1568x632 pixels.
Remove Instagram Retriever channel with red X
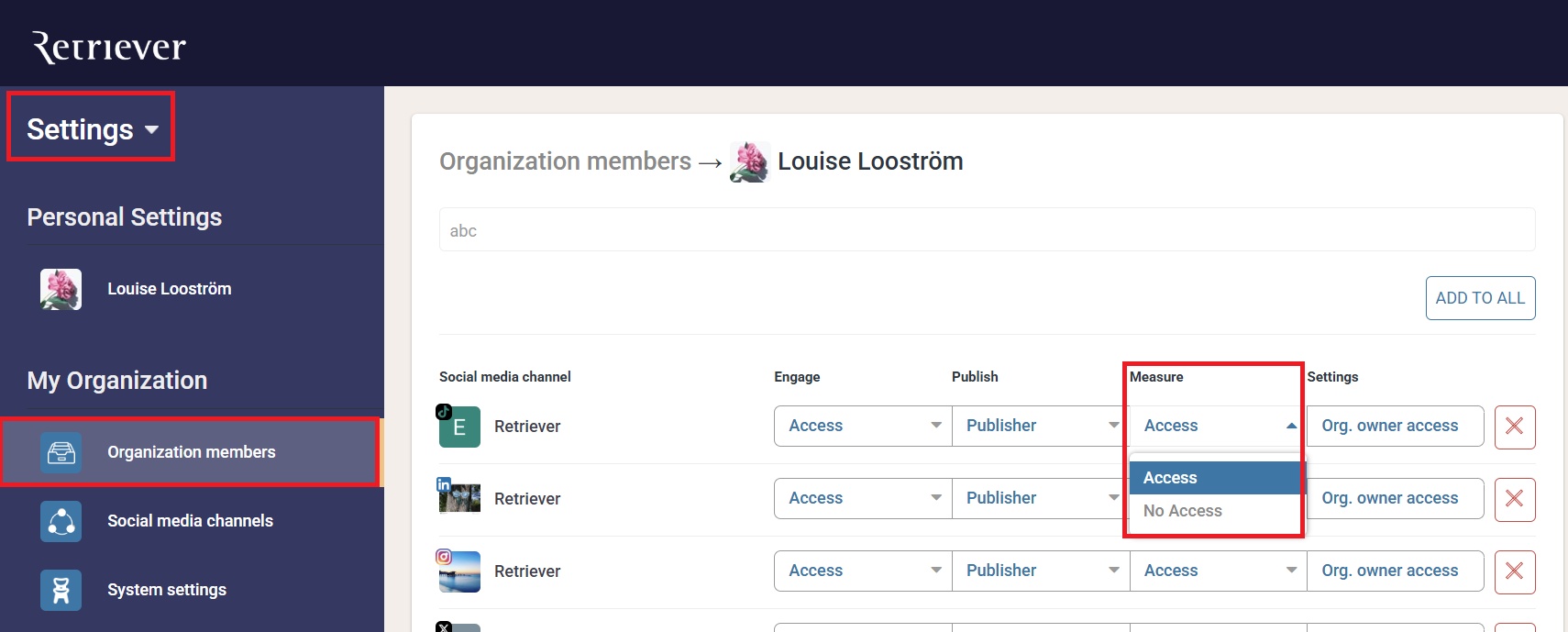point(1515,571)
